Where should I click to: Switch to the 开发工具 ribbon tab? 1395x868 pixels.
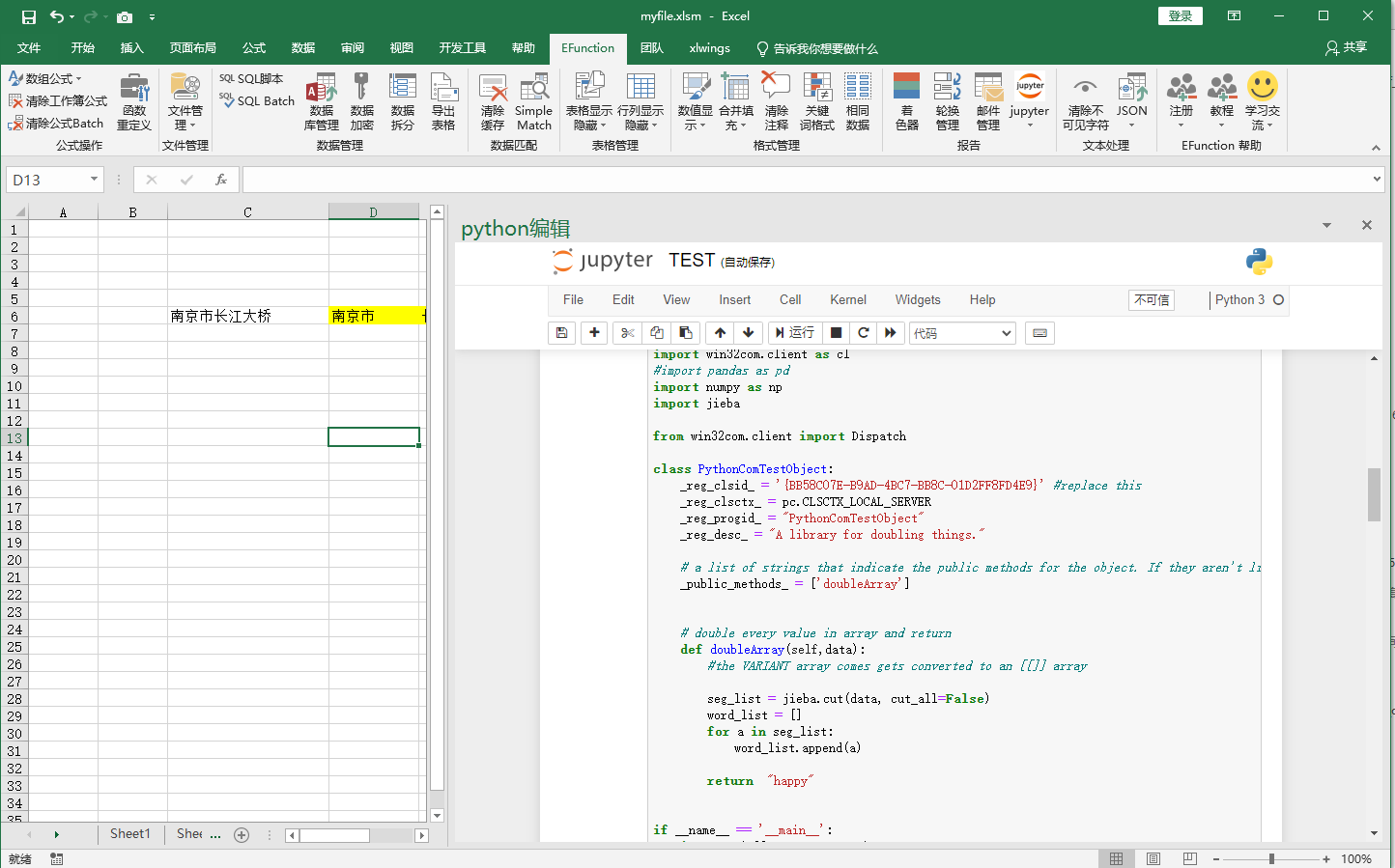coord(462,48)
